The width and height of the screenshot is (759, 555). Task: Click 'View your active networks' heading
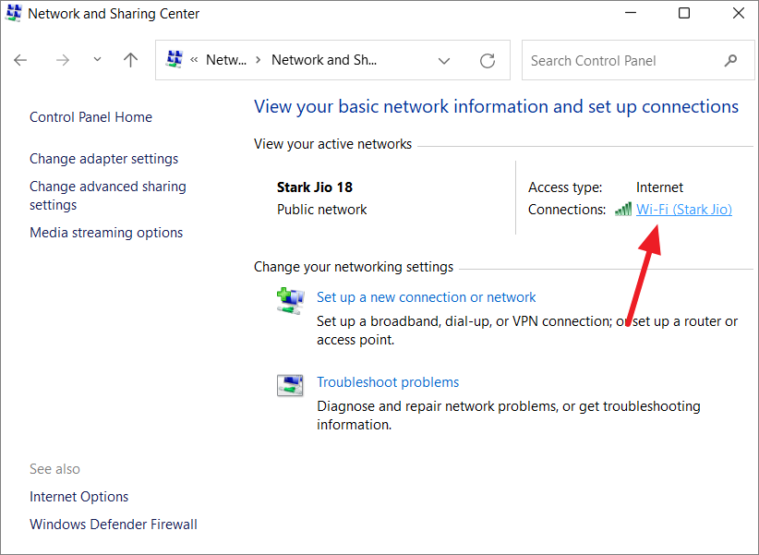[x=333, y=144]
